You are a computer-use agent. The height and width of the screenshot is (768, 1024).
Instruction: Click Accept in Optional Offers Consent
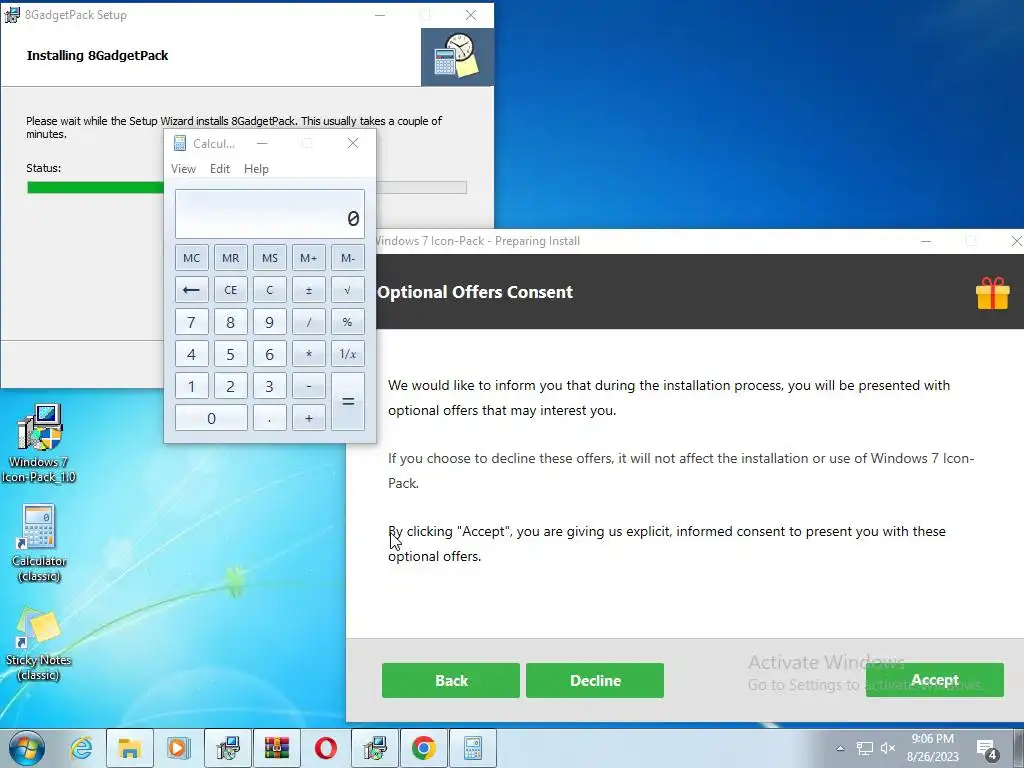pyautogui.click(x=935, y=680)
